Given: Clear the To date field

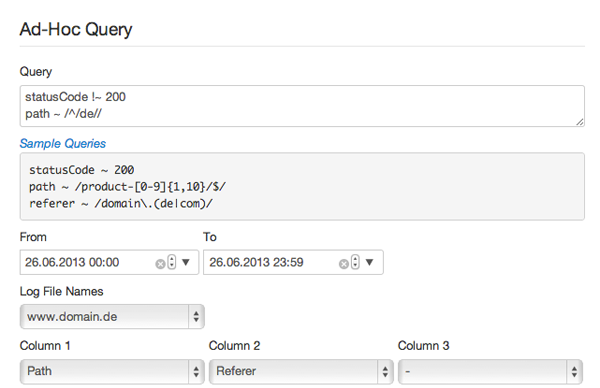Looking at the screenshot, I should tap(344, 264).
